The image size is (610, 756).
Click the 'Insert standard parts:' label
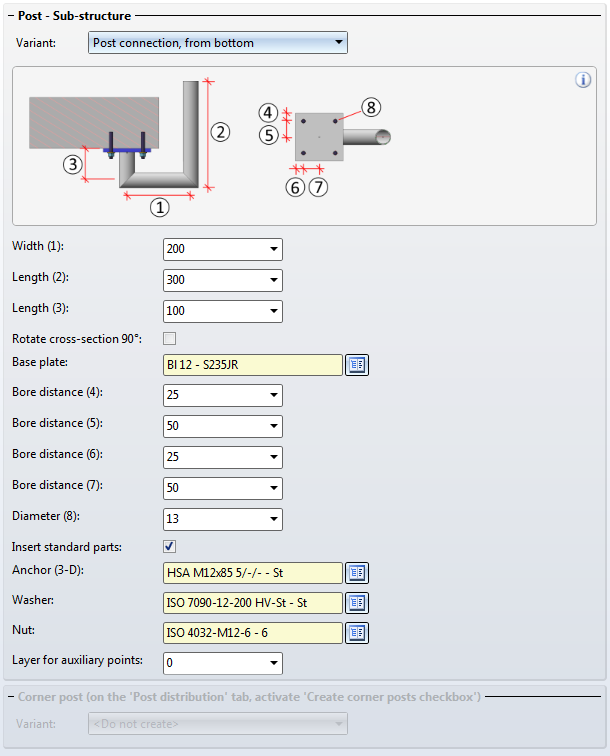tap(67, 547)
